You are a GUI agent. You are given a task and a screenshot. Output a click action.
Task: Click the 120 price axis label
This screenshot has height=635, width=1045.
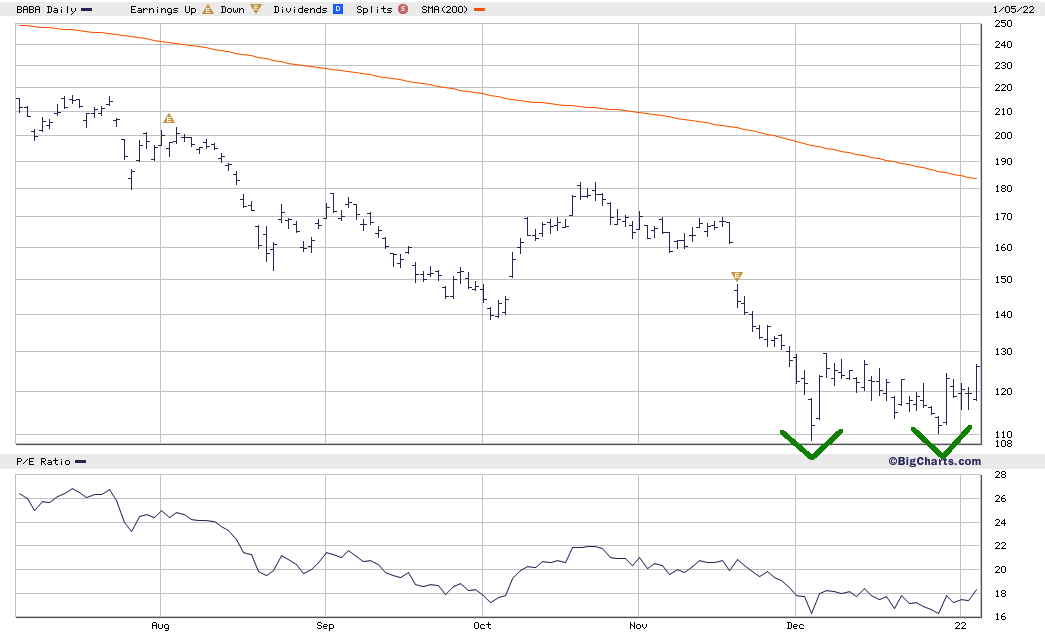click(x=1003, y=392)
